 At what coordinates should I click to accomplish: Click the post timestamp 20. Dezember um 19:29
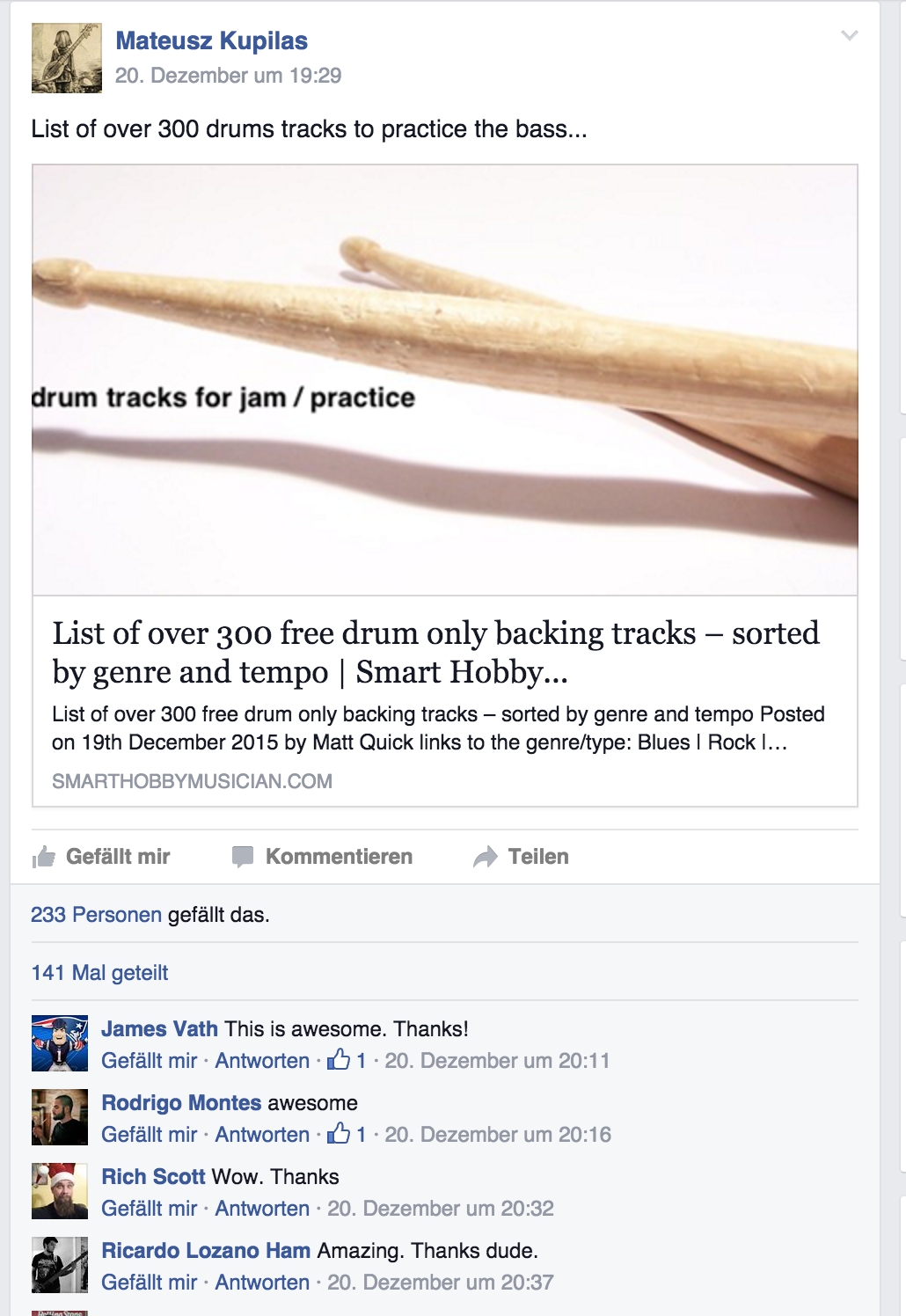point(228,76)
